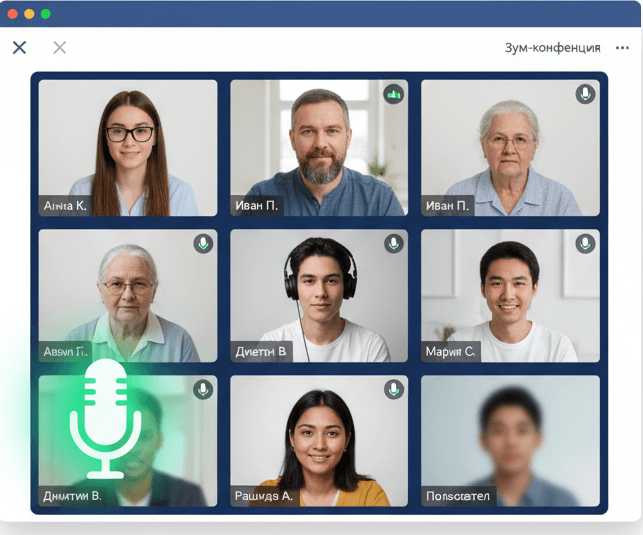The width and height of the screenshot is (643, 535).
Task: Click the gray X icon in header
Action: [x=59, y=47]
